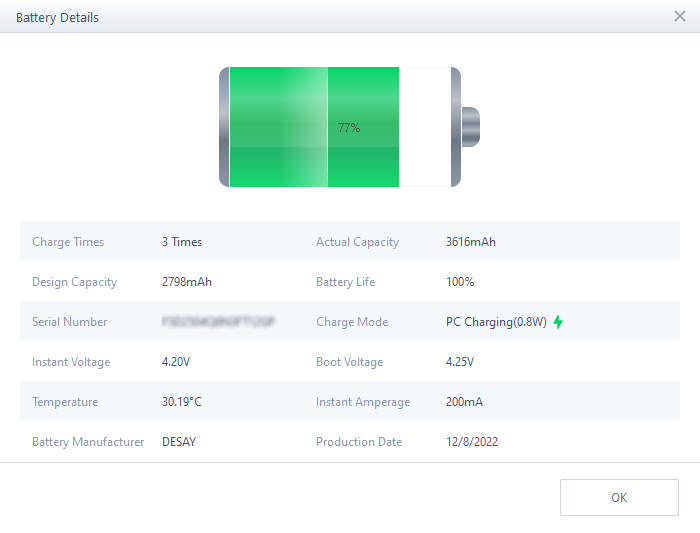Click the Production Date value 12/8/2022

tap(473, 442)
